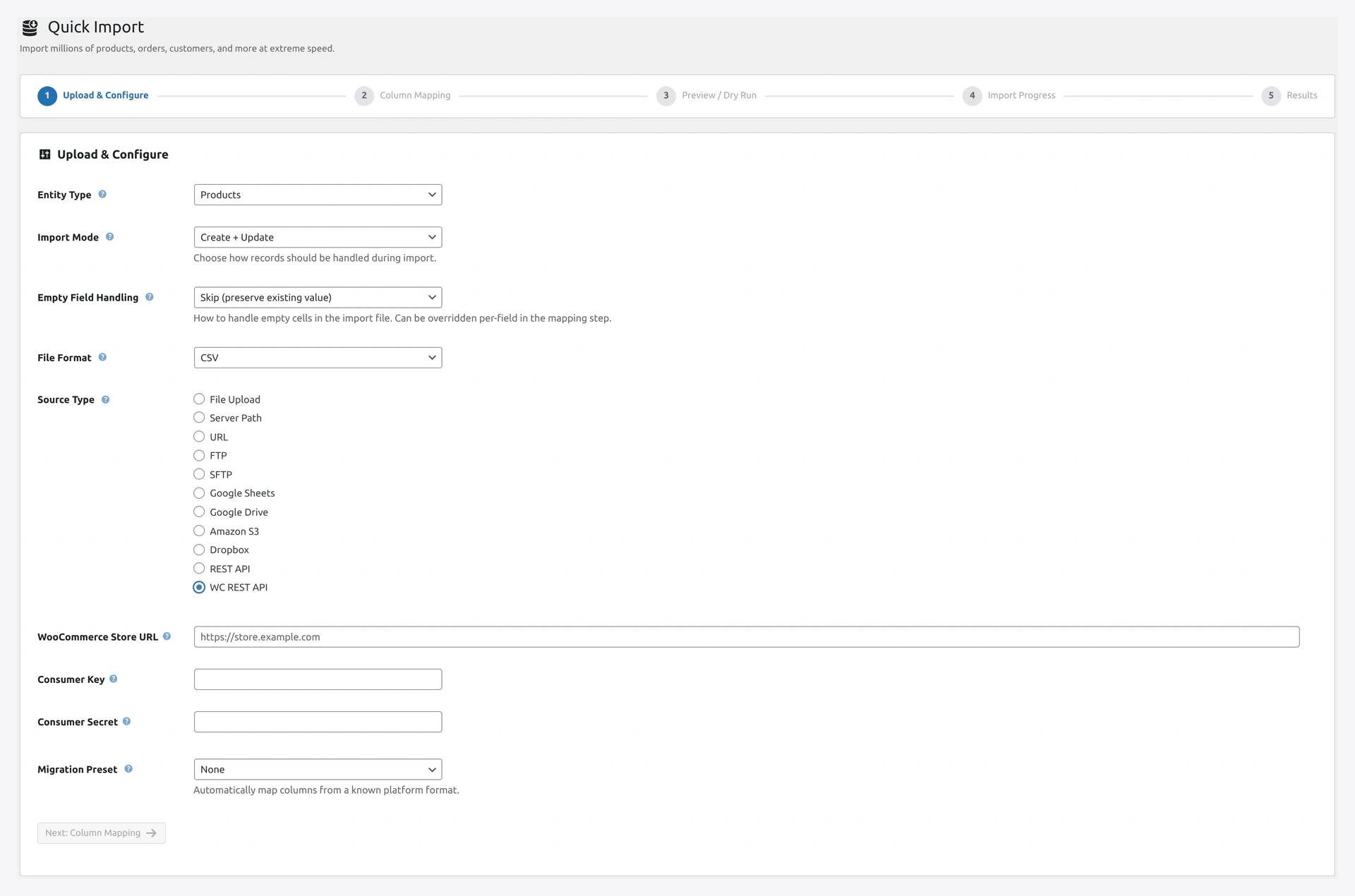1355x896 pixels.
Task: Click the Consumer Secret input field
Action: [318, 722]
